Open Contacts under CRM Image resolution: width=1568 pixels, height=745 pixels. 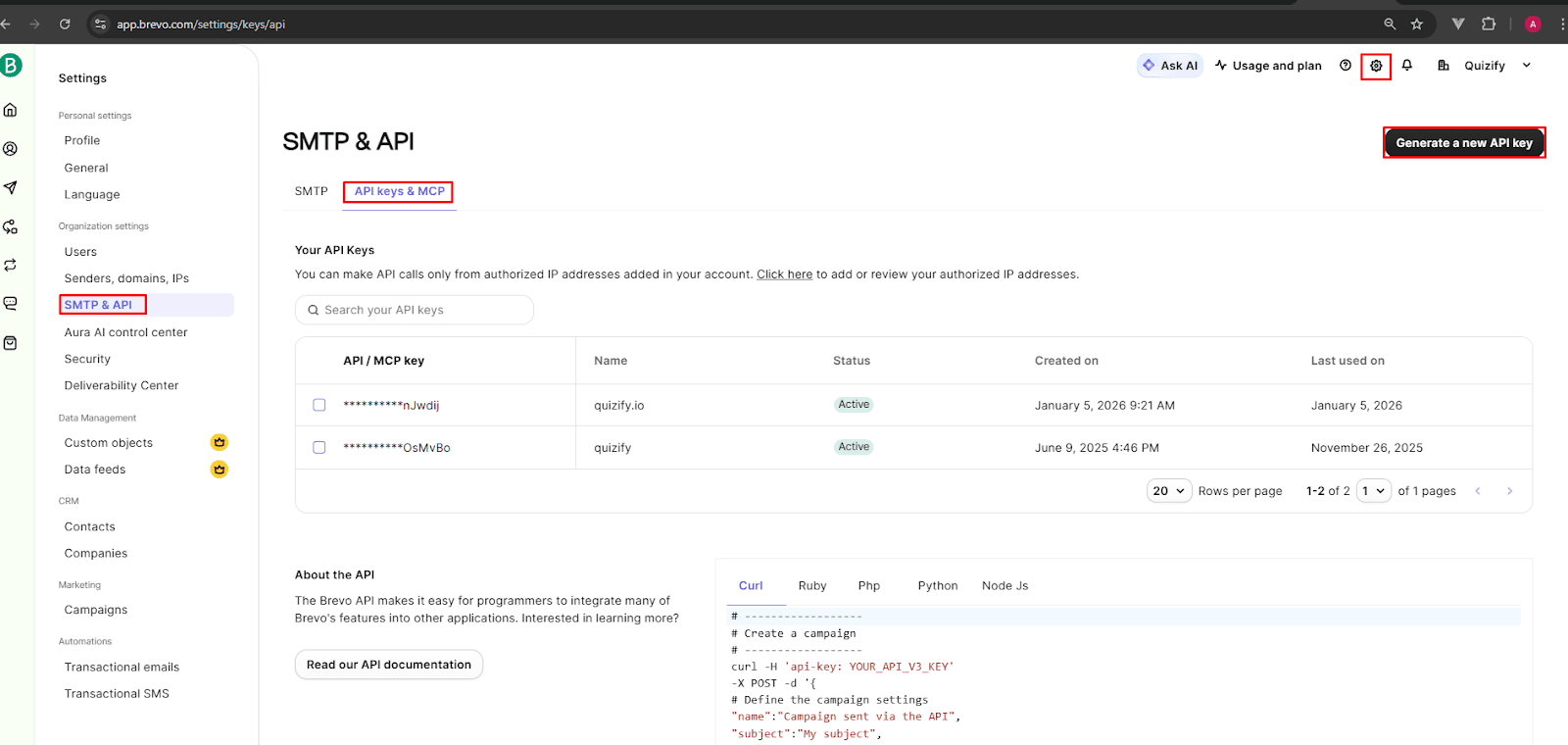(90, 526)
